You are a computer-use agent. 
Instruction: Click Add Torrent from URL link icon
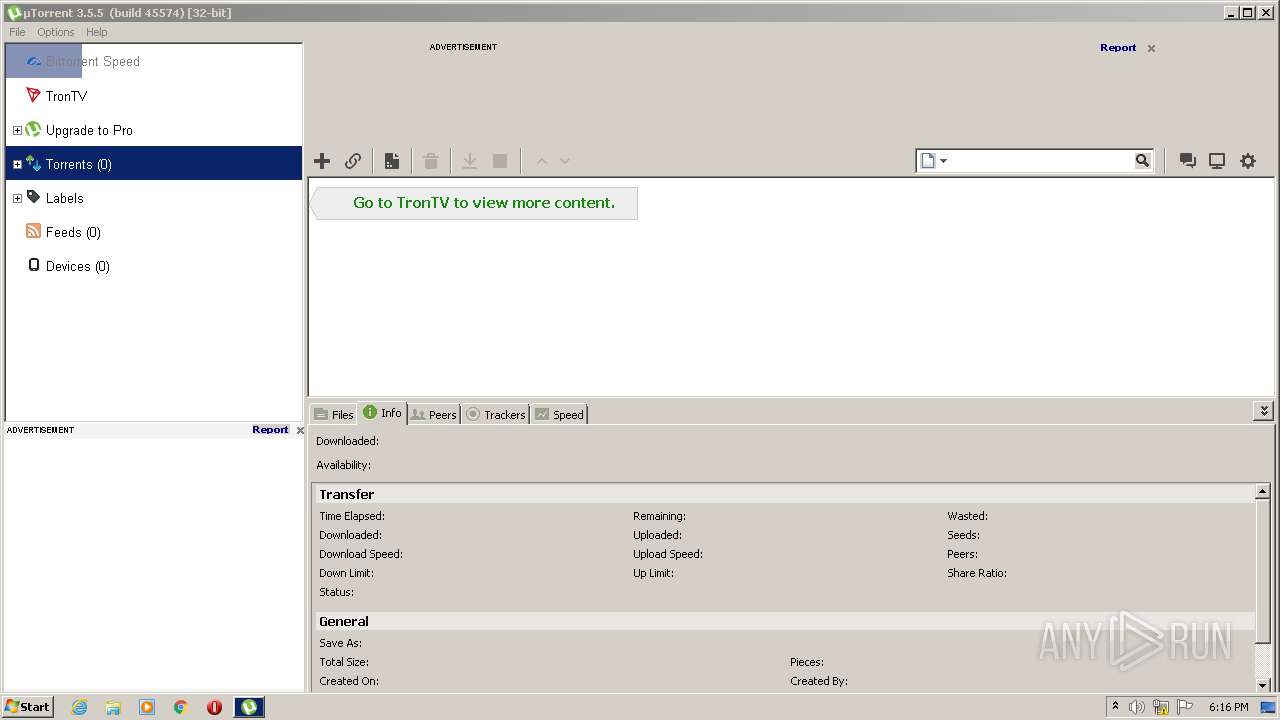[x=353, y=161]
